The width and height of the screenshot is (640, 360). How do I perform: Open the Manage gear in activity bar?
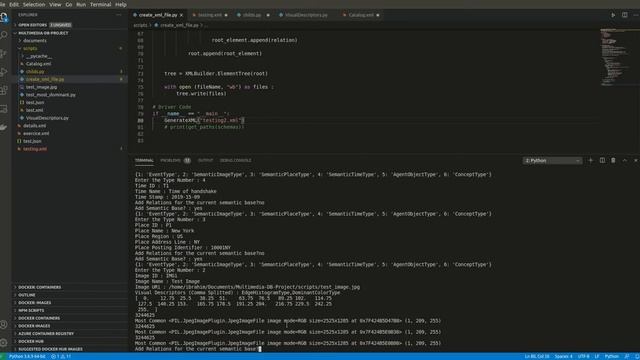click(x=4, y=342)
